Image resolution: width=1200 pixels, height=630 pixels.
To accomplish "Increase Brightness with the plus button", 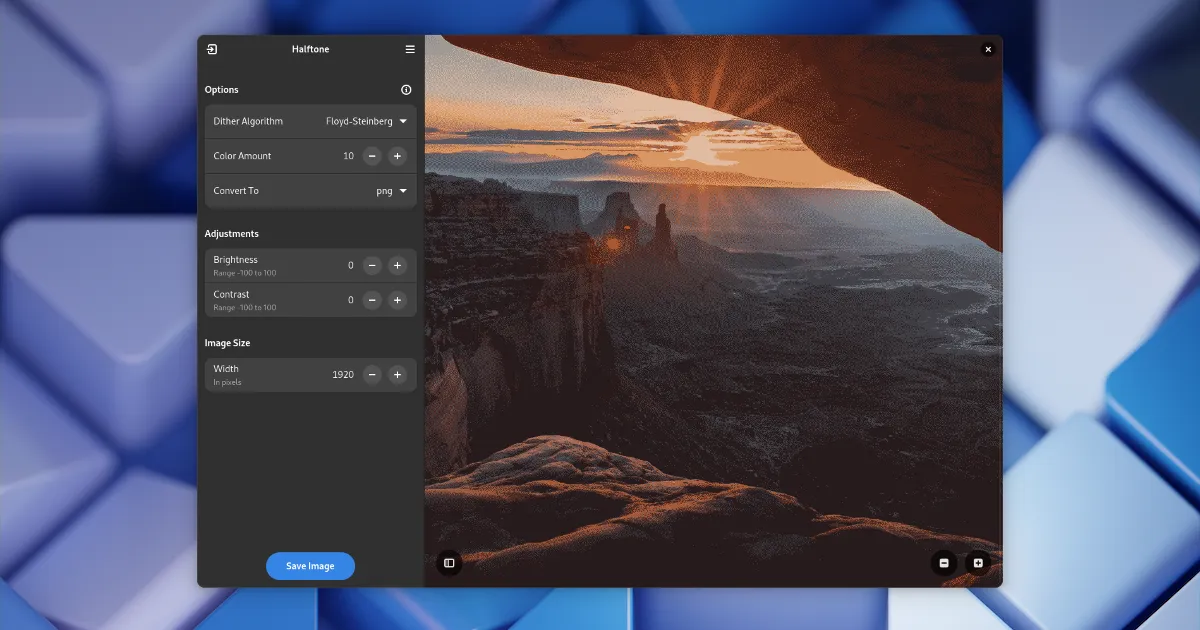I will pos(397,266).
